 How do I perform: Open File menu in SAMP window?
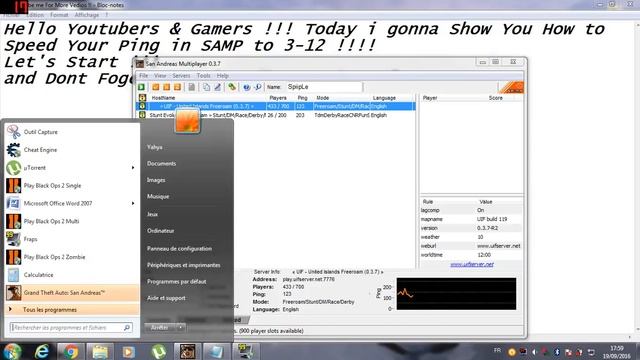pyautogui.click(x=144, y=76)
